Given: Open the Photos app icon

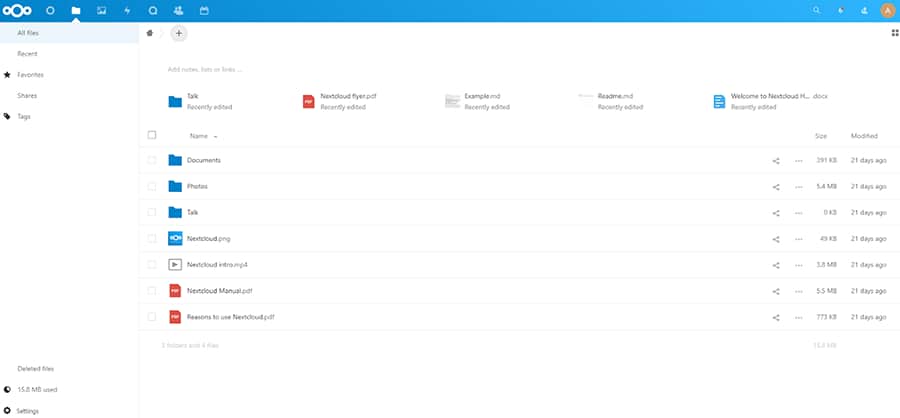Looking at the screenshot, I should pyautogui.click(x=102, y=10).
